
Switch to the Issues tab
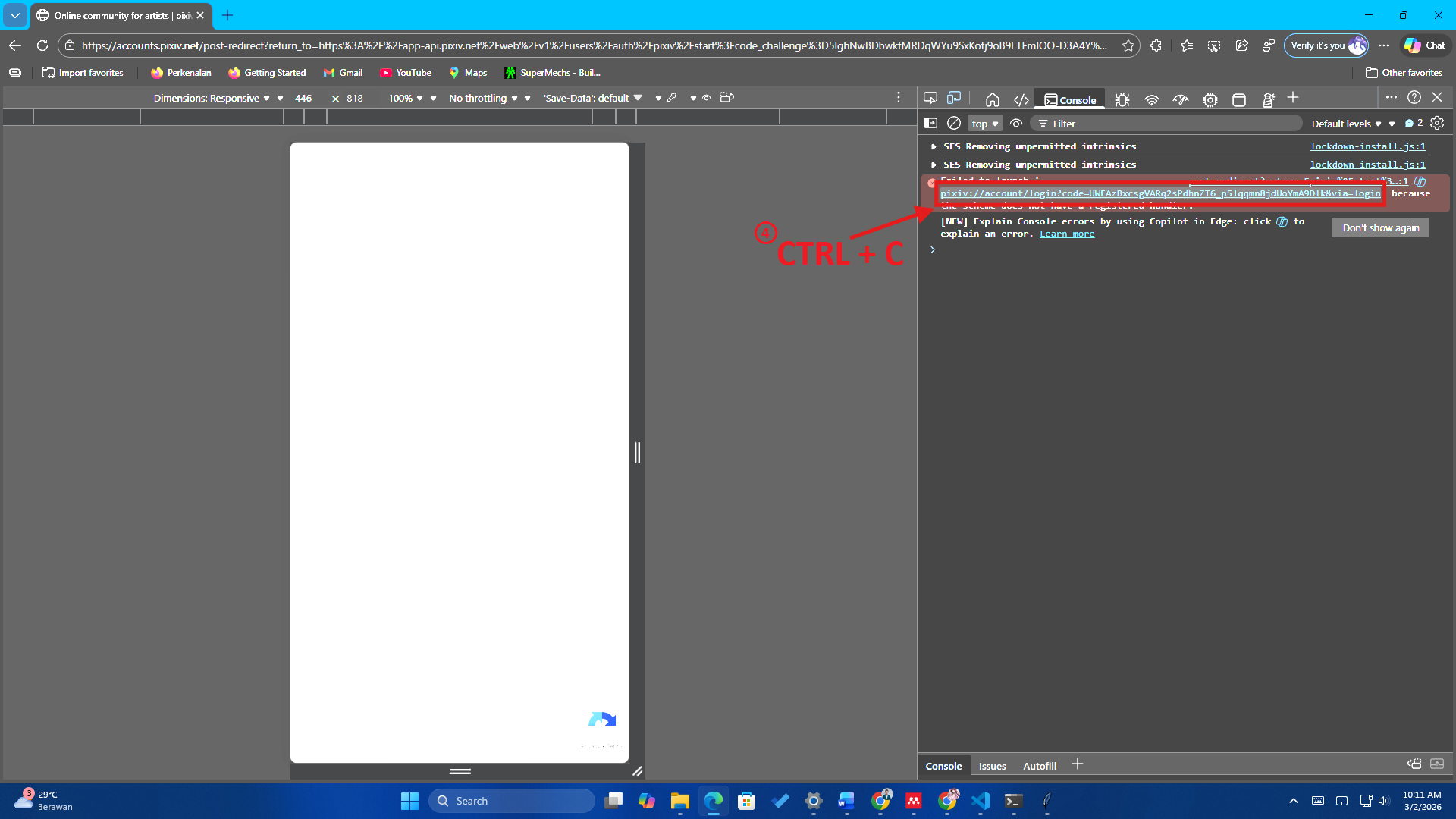(992, 766)
